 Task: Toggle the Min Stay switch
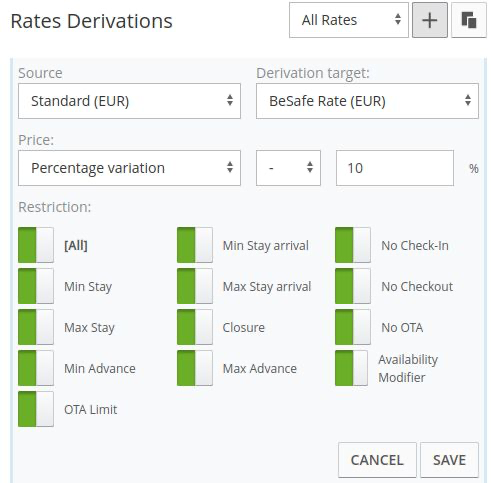[36, 286]
